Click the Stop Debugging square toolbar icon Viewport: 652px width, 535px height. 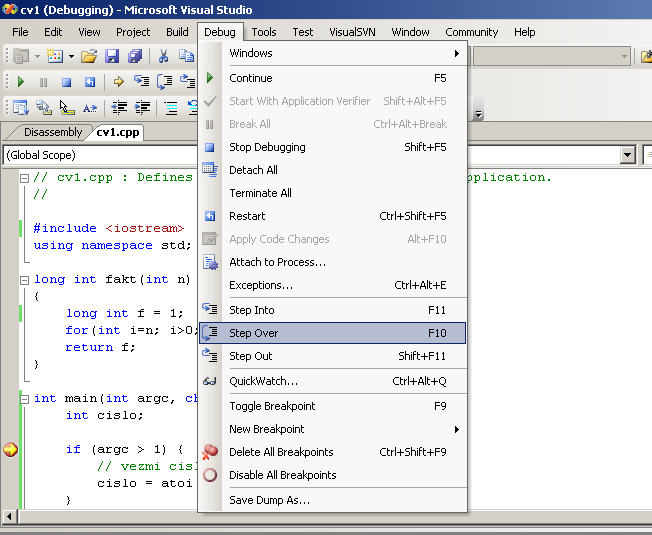coord(66,82)
